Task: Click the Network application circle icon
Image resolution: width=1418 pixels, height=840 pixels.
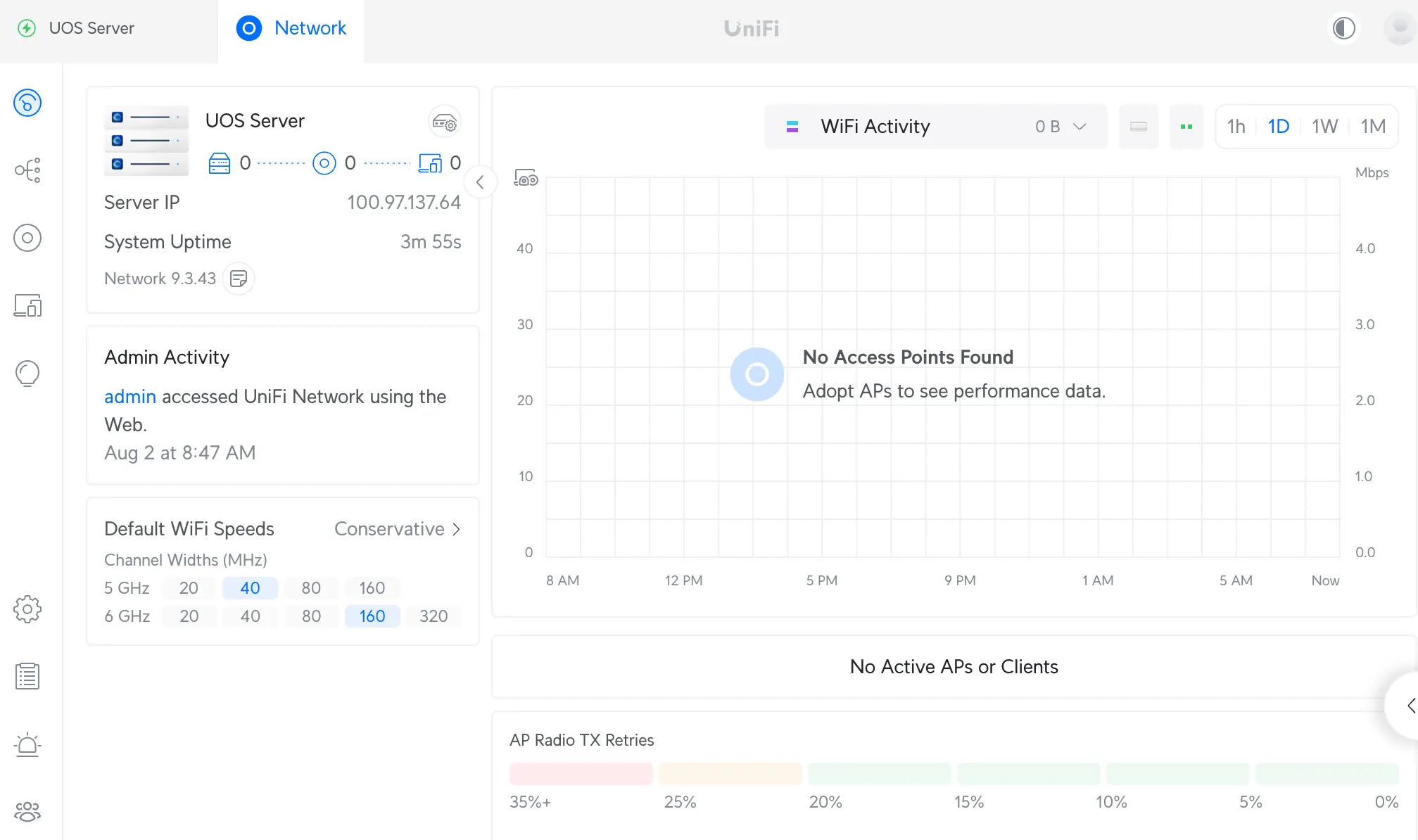Action: tap(249, 28)
